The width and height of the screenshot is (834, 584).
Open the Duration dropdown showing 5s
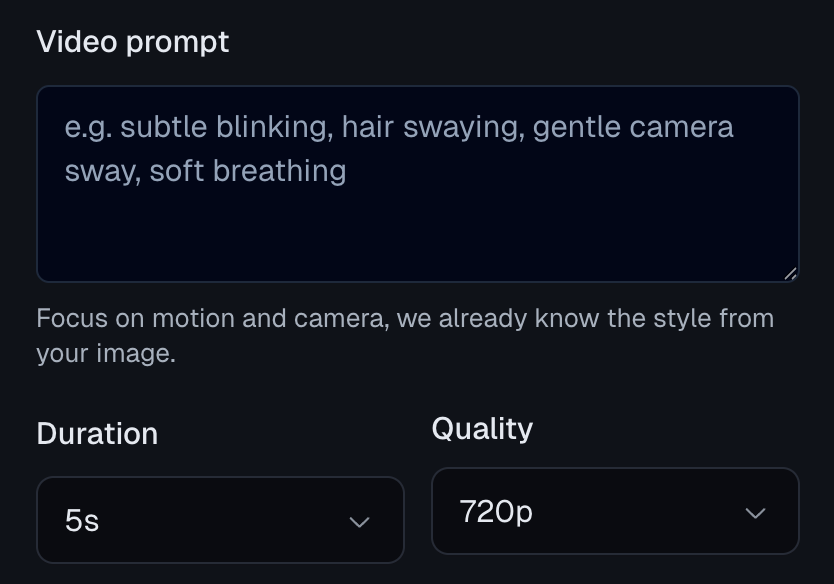click(x=220, y=520)
